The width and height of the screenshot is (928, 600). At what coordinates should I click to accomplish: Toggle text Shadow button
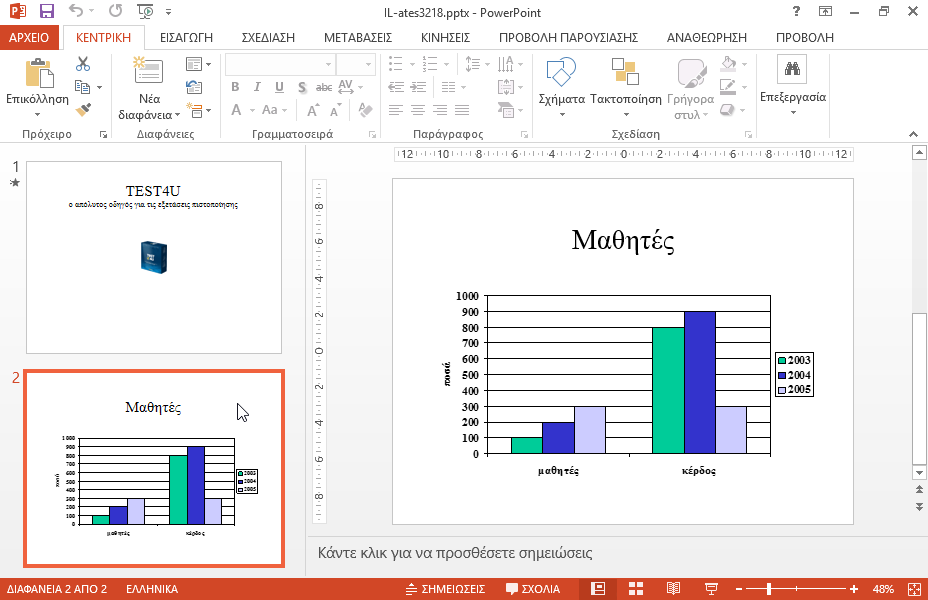pos(302,88)
